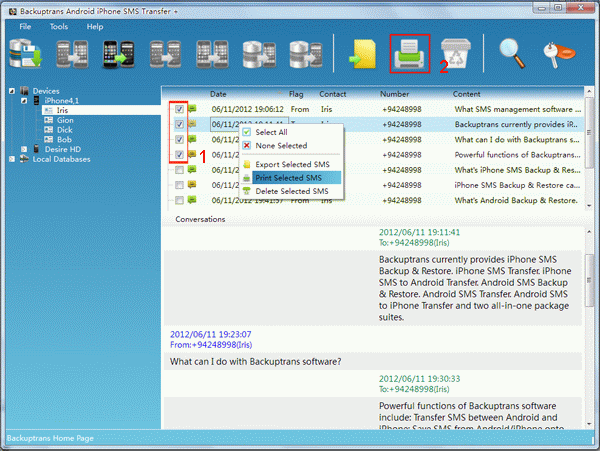This screenshot has width=600, height=451.
Task: Click the Flag column header
Action: point(296,94)
